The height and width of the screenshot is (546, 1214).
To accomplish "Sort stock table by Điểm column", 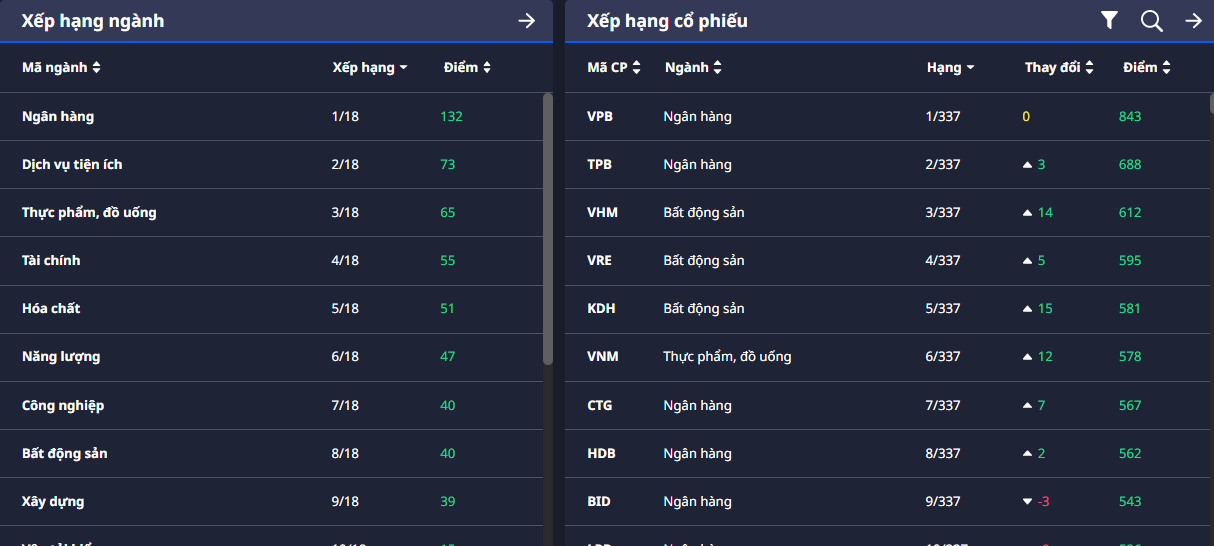I will pos(1146,68).
